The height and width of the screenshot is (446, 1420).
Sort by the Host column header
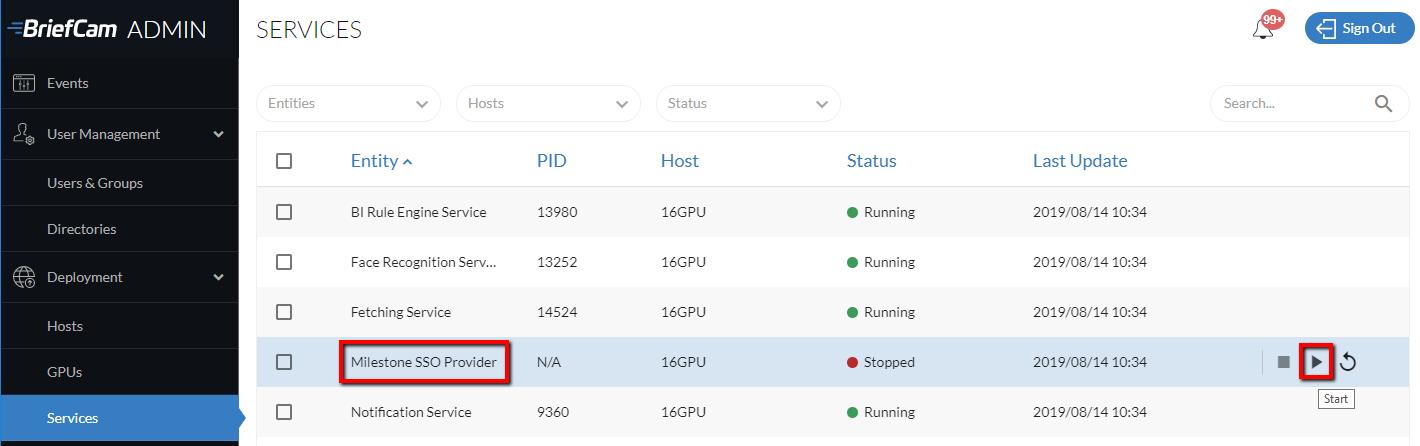(680, 161)
